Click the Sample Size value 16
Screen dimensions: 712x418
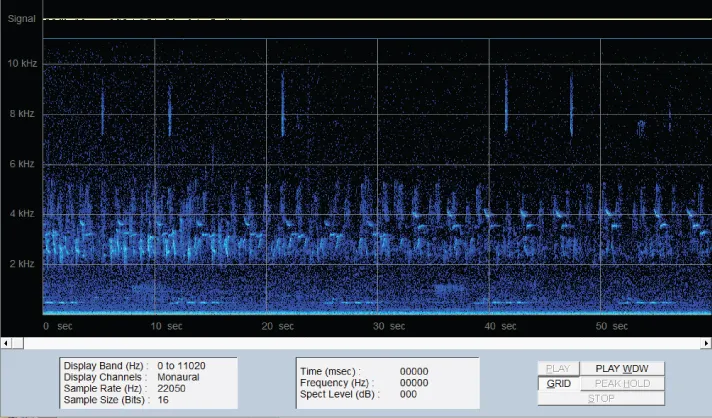click(x=163, y=400)
